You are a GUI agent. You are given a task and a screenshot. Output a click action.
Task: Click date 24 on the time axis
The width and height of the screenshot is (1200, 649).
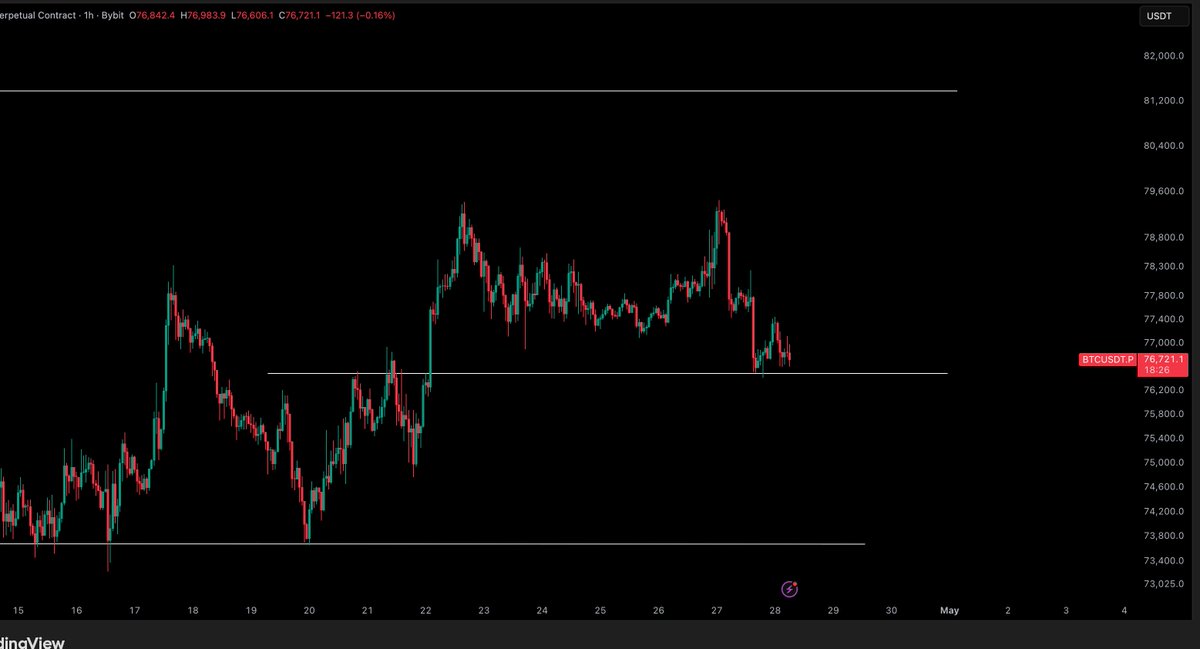(542, 610)
